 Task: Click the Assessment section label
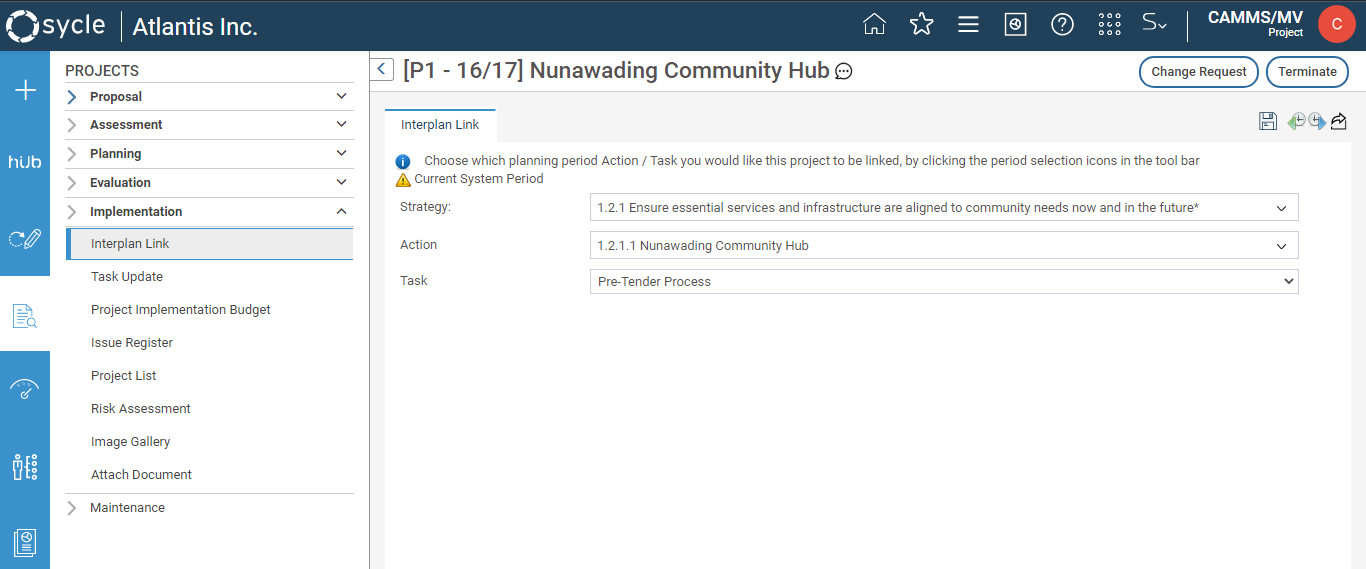126,125
